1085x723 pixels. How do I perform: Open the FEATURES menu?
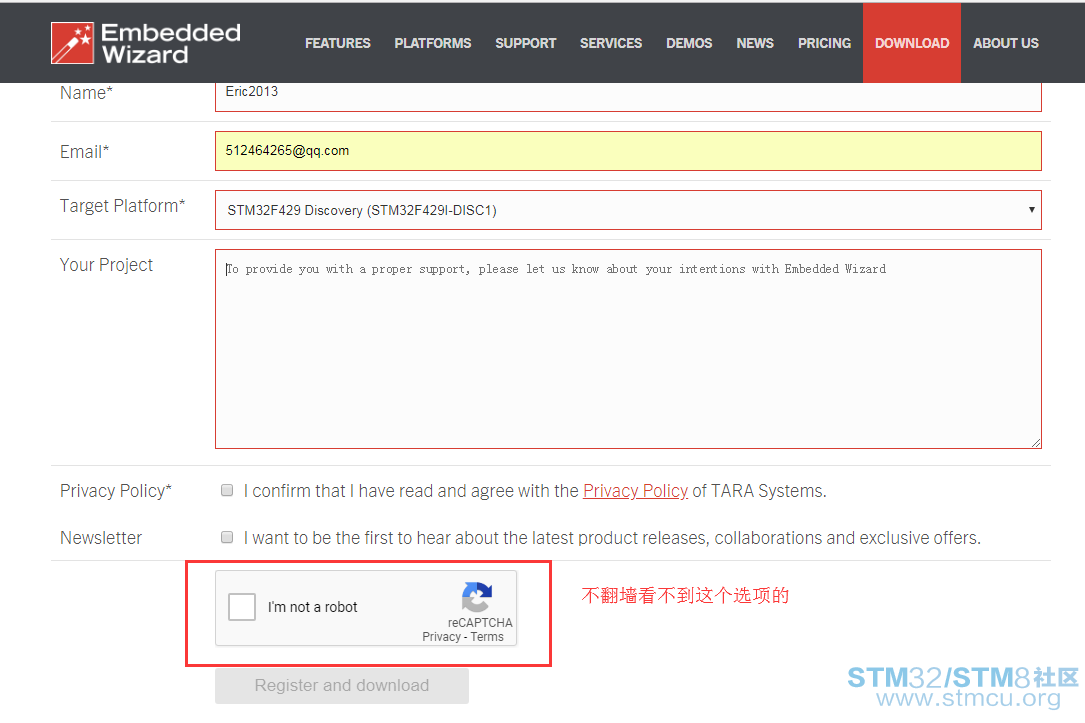338,43
